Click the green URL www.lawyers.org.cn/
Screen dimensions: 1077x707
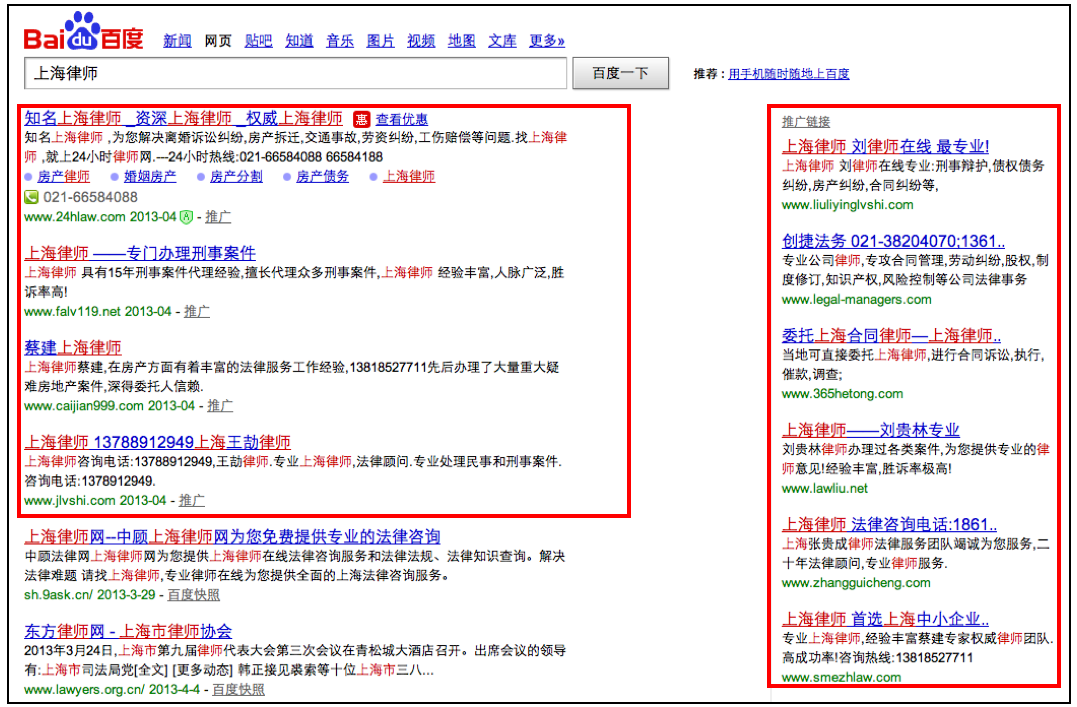84,690
